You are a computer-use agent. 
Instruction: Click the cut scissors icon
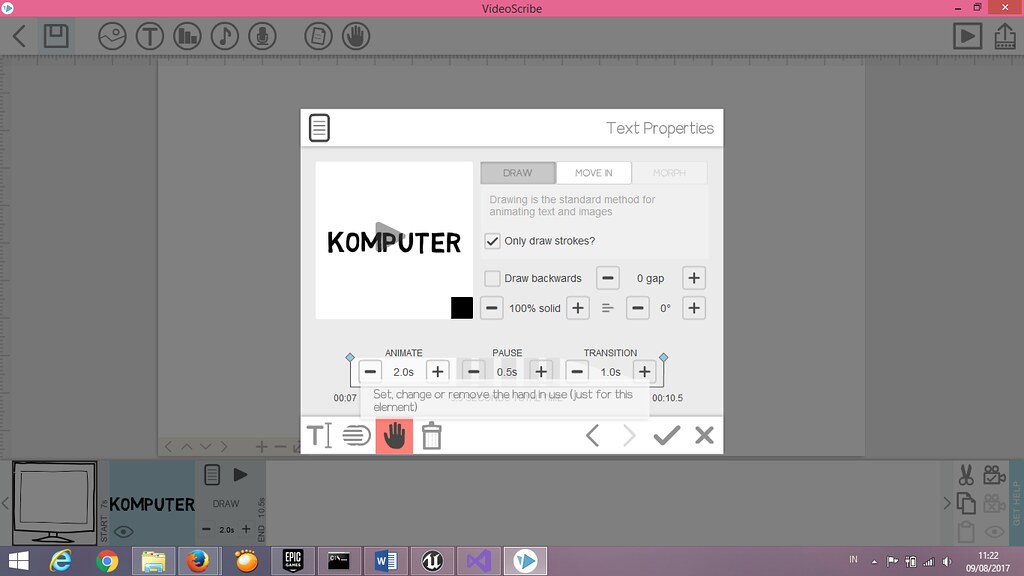[x=966, y=475]
